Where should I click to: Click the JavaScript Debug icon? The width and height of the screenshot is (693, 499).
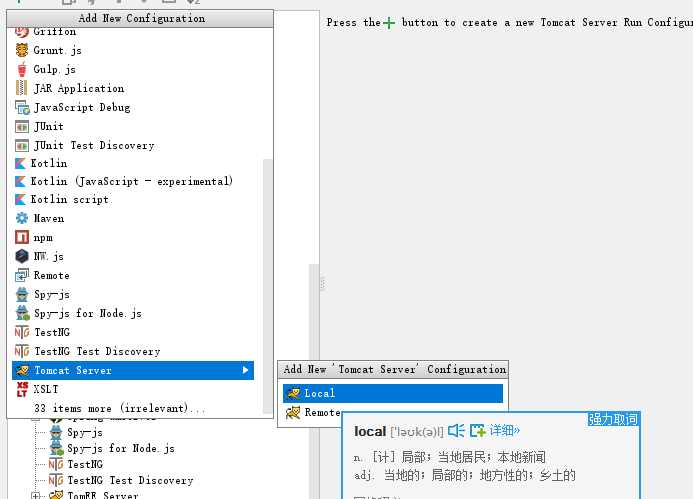click(22, 107)
